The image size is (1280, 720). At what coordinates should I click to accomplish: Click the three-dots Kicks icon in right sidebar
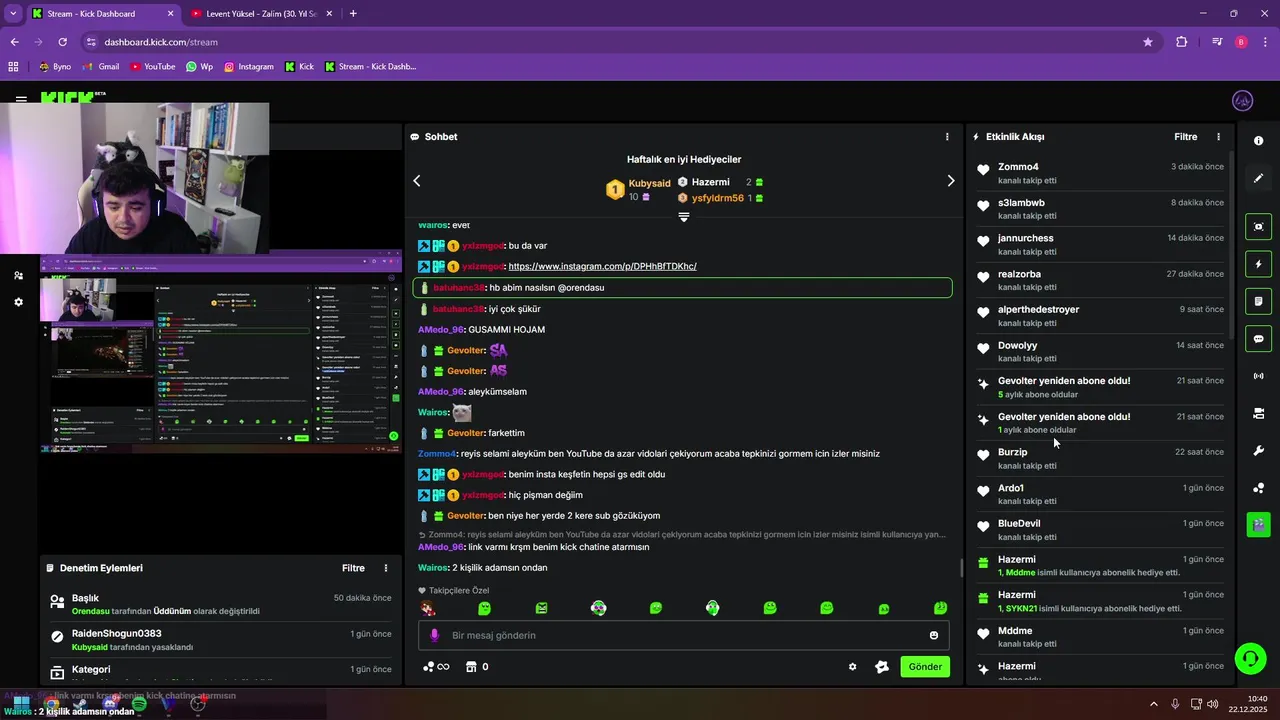1259,488
